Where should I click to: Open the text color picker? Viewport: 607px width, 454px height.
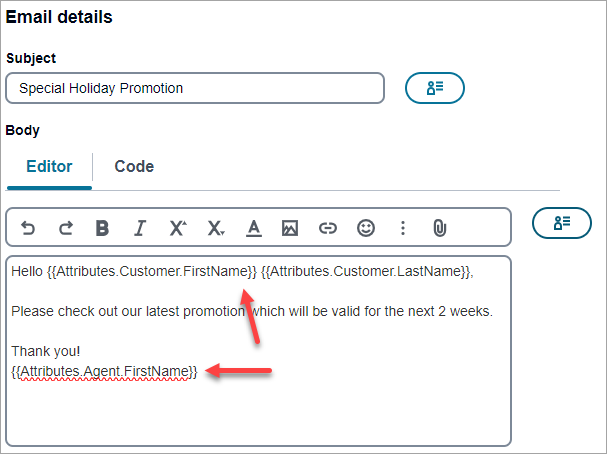pos(253,228)
